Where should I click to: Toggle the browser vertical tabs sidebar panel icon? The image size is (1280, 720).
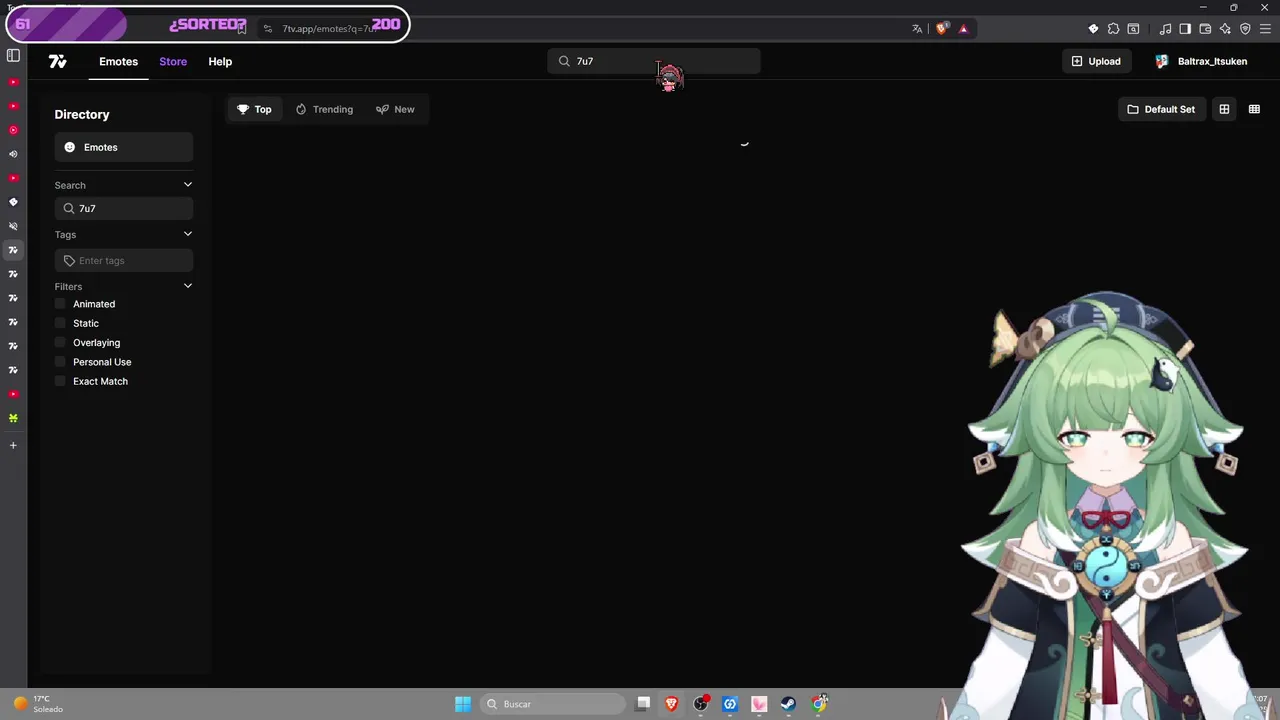[13, 56]
